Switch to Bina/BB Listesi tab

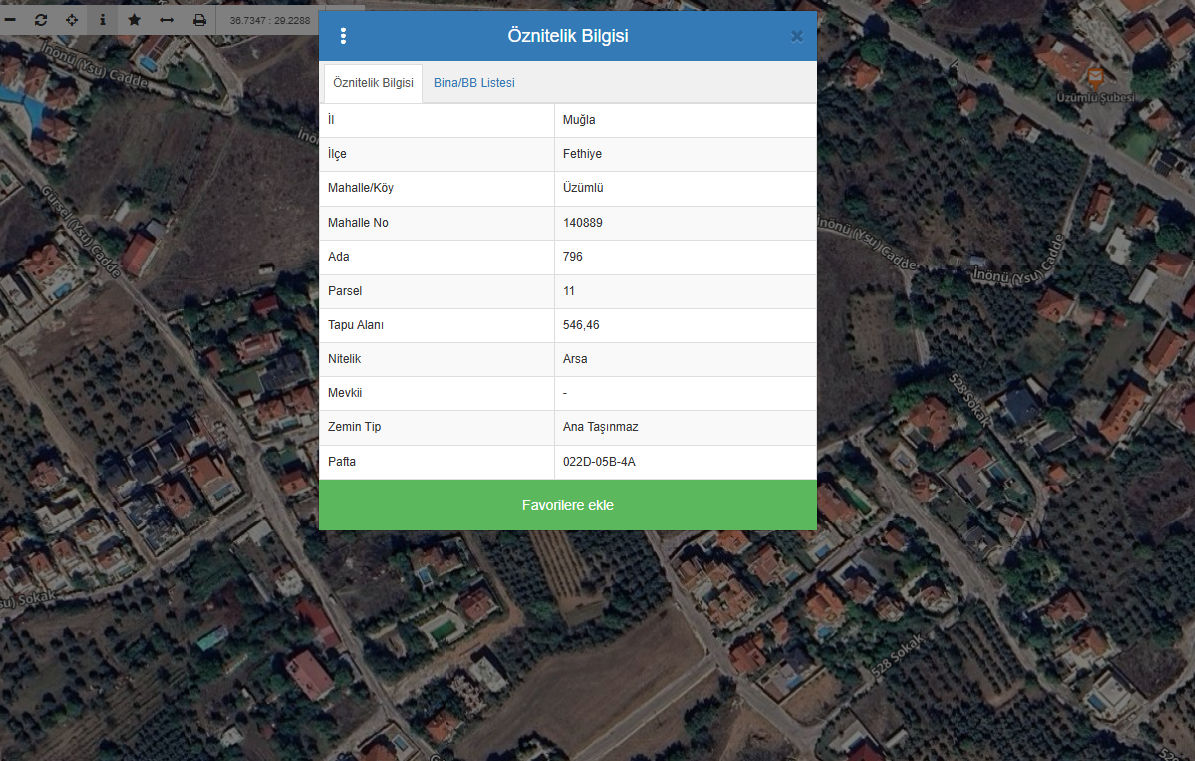pyautogui.click(x=474, y=83)
